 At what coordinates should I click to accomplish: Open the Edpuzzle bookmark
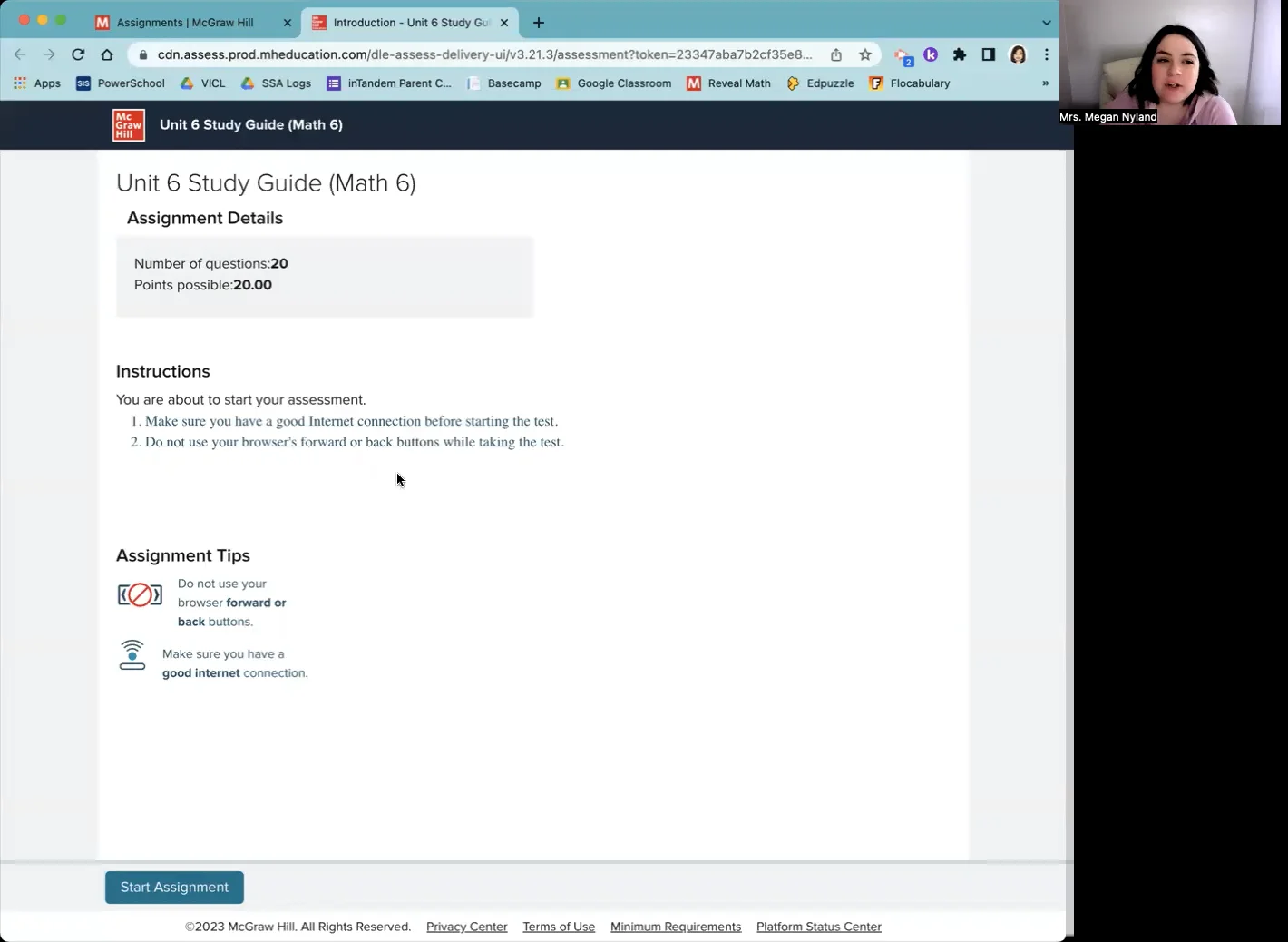point(820,83)
